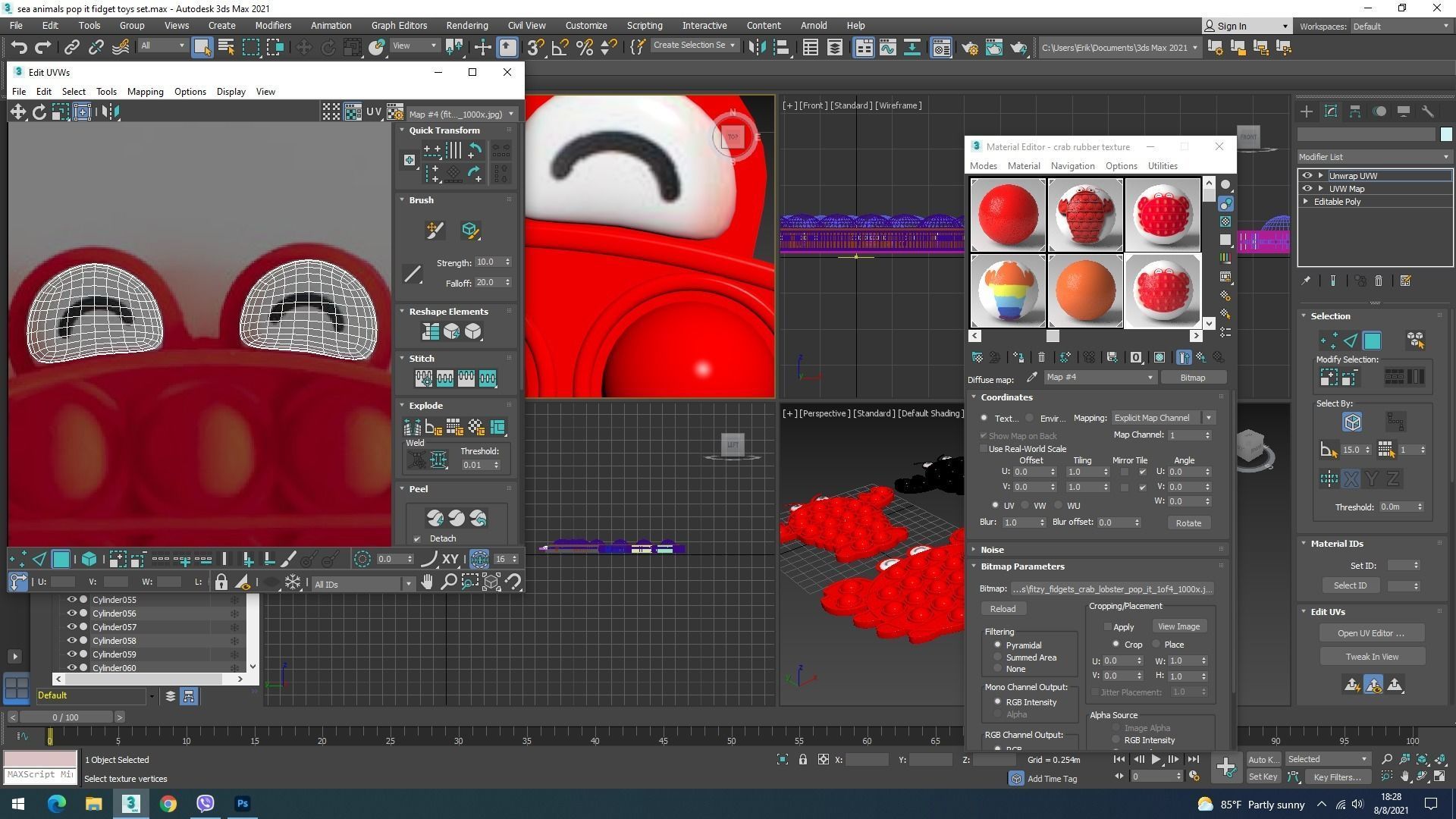
Task: Open the Workspaces Default dropdown
Action: coord(1401,26)
